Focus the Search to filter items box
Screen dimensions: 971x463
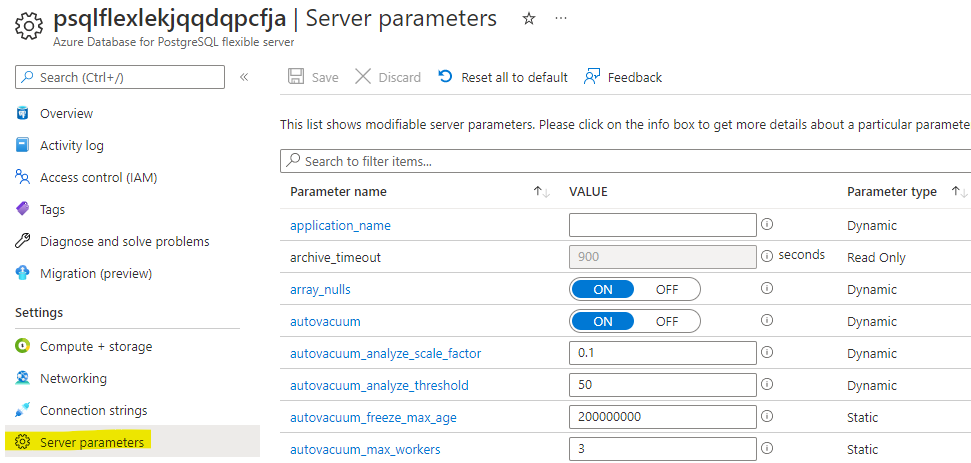625,162
